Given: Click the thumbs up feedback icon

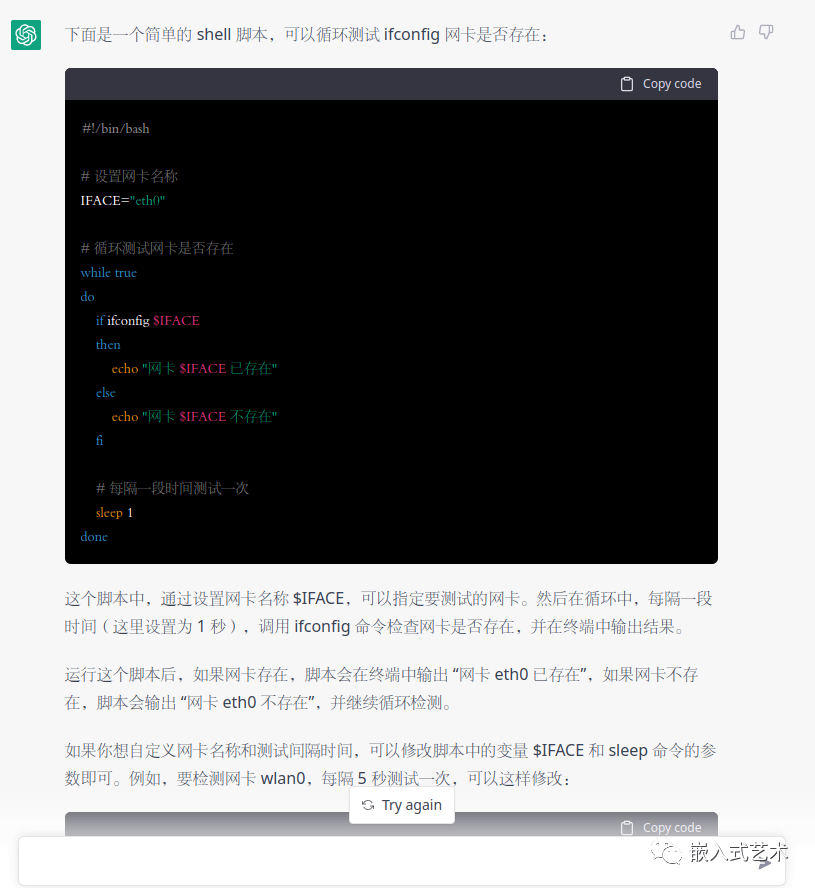Looking at the screenshot, I should click(x=737, y=32).
